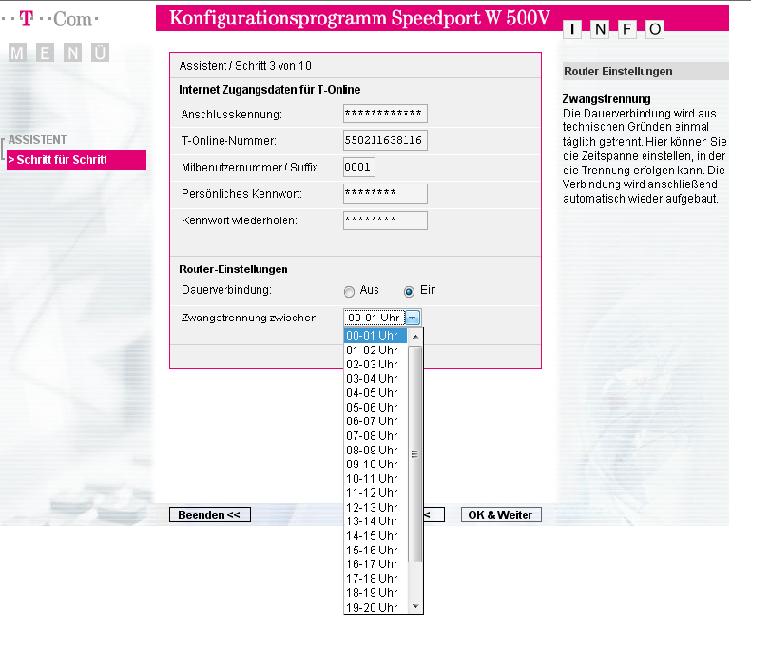Viewport: 760px width, 653px height.
Task: Choose 05-06 Uhr from the list
Action: pos(375,407)
